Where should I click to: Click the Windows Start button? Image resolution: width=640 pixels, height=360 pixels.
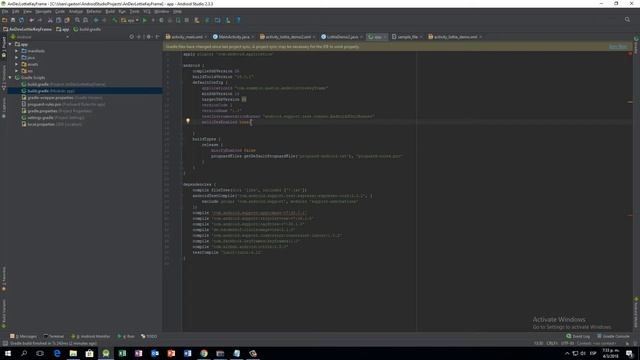pyautogui.click(x=8, y=353)
